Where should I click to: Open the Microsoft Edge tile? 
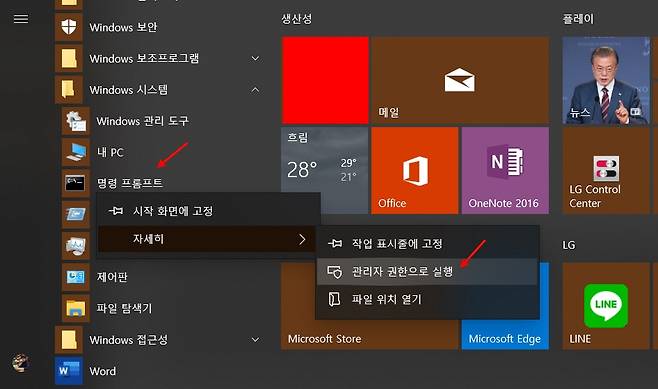point(505,334)
